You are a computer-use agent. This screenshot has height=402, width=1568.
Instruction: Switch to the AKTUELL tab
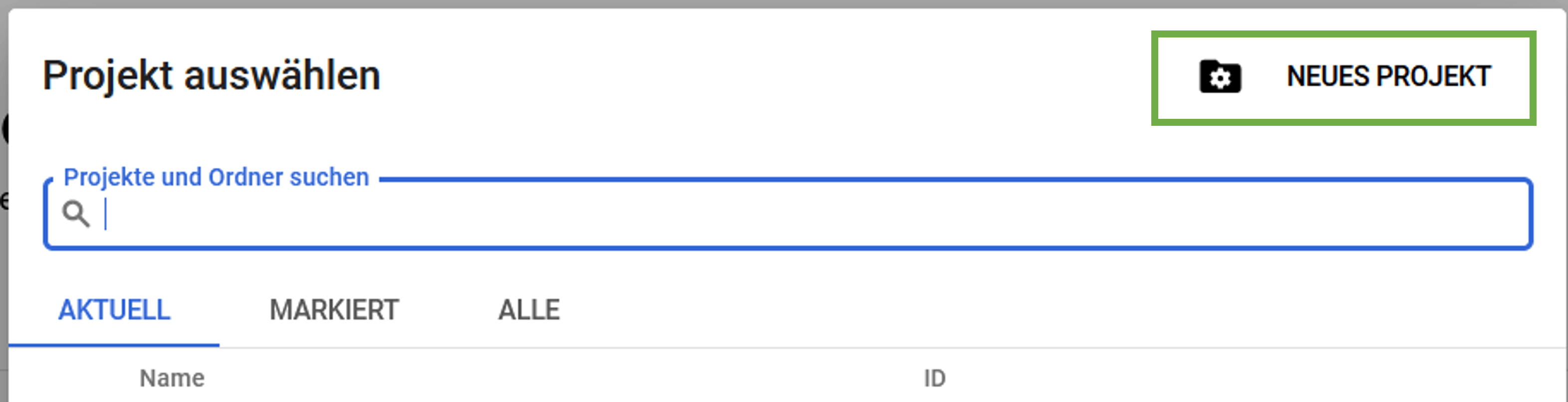pyautogui.click(x=114, y=311)
